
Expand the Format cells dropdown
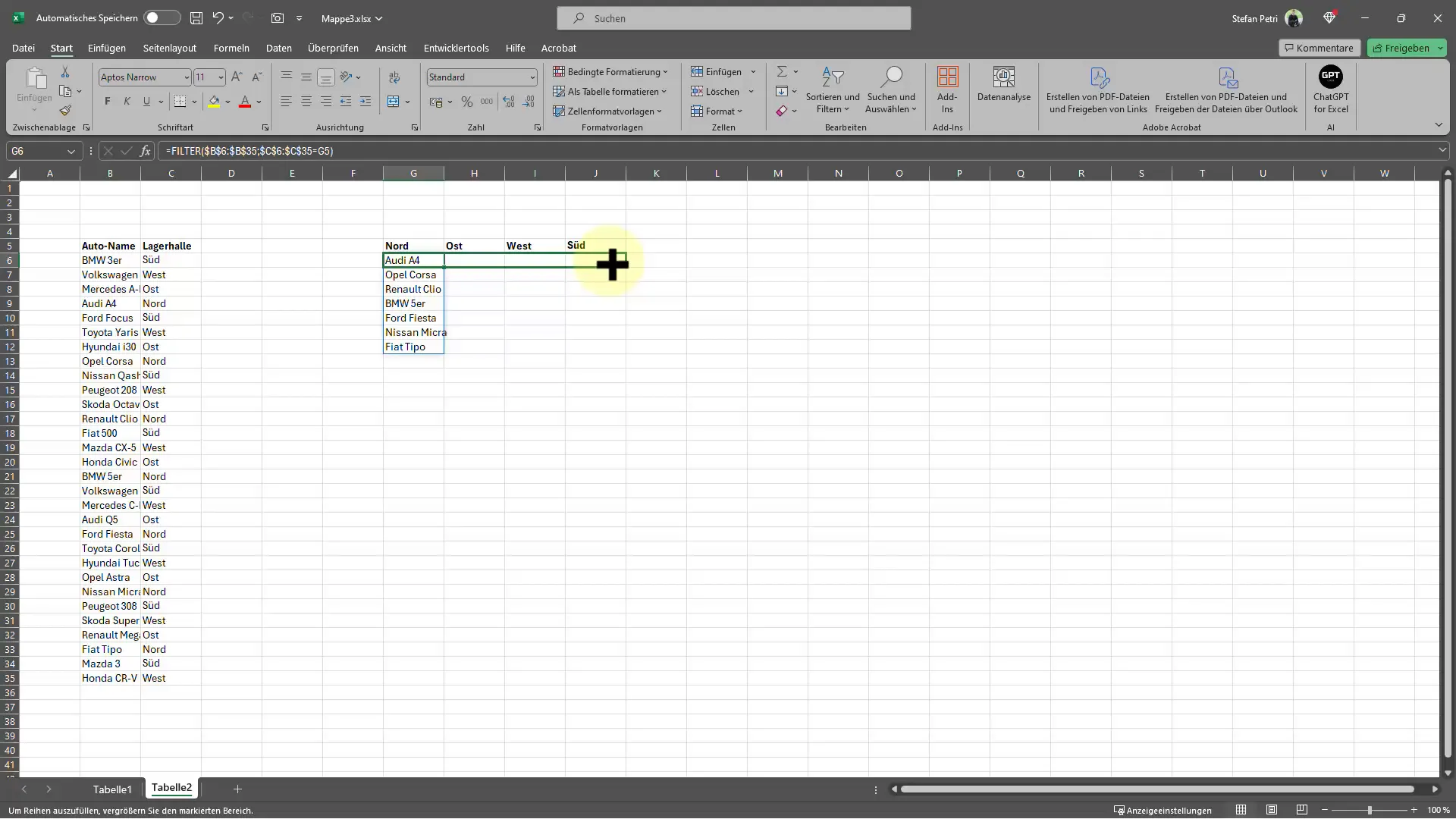point(717,111)
